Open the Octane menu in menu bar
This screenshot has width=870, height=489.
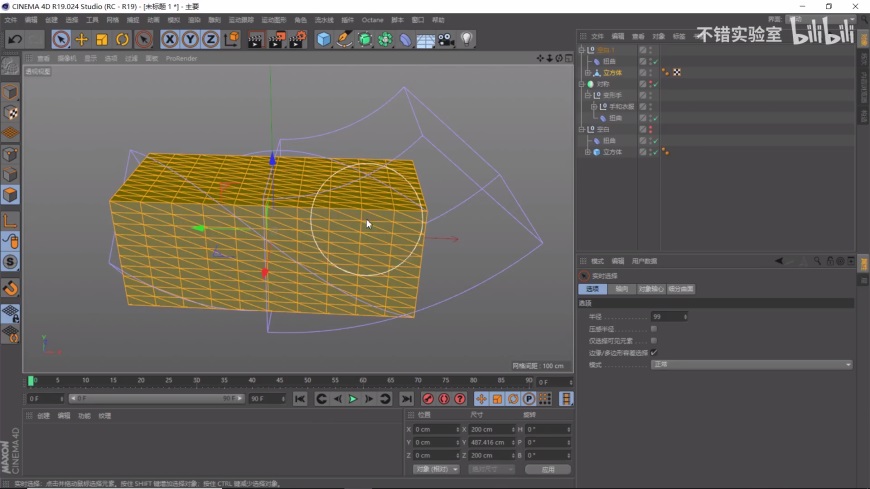[x=372, y=19]
